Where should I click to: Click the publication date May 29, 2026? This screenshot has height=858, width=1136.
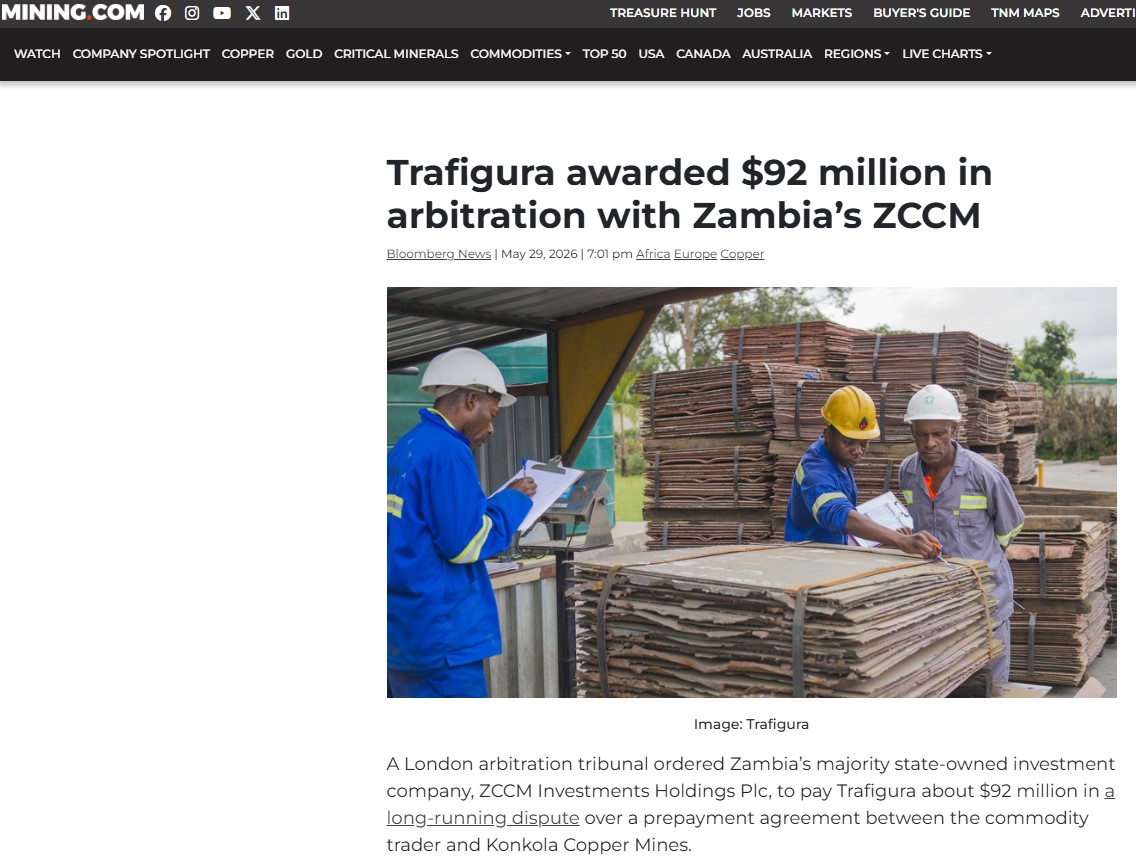pos(539,254)
